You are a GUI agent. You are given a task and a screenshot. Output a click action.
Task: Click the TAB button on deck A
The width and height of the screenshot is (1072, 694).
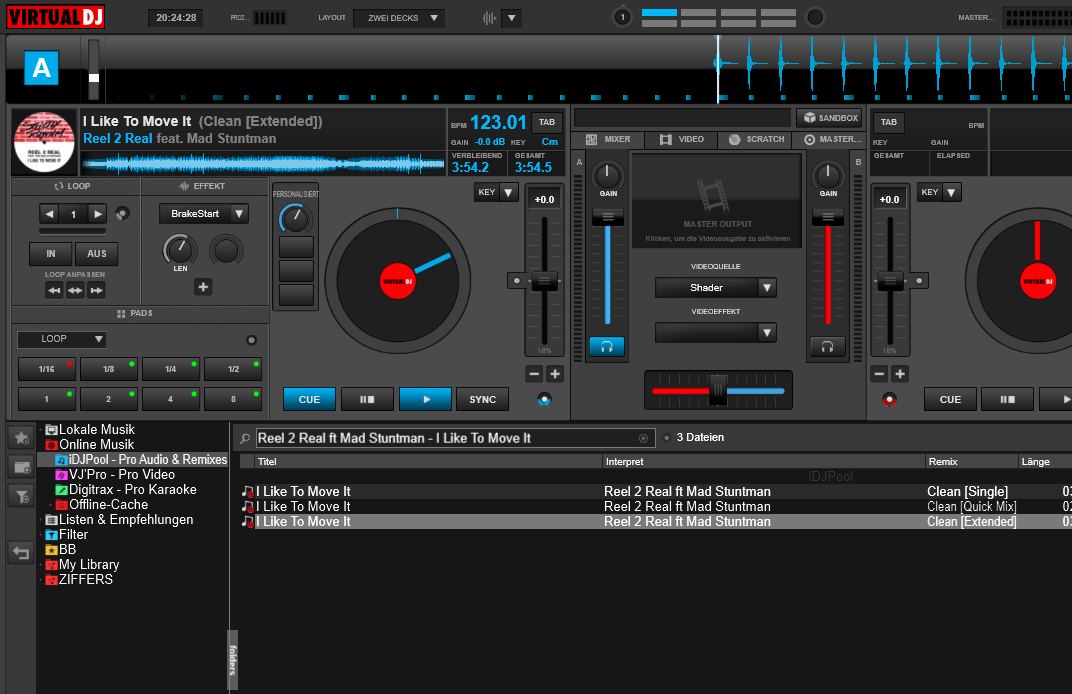point(547,122)
